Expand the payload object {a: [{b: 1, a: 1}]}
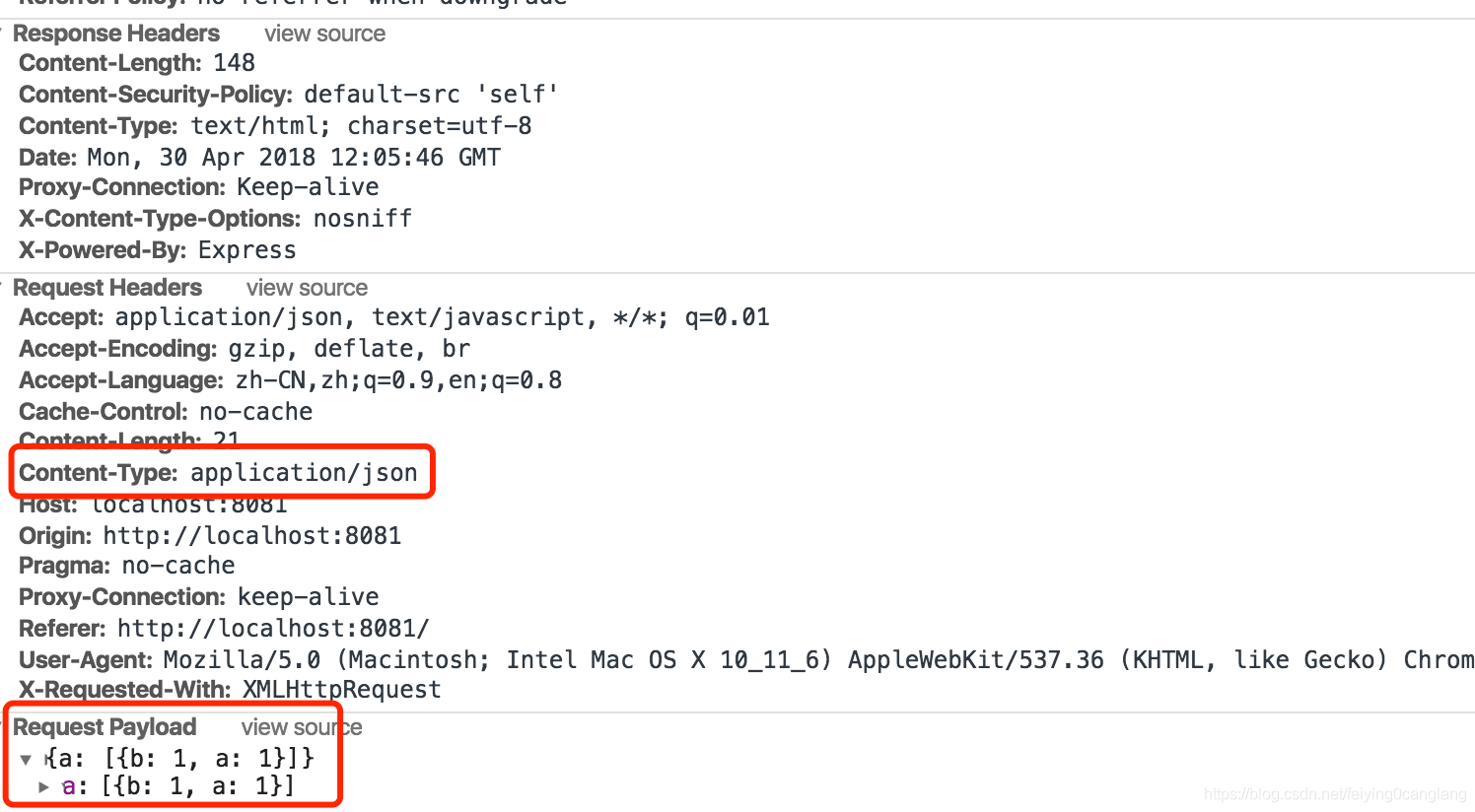This screenshot has width=1475, height=812. click(x=26, y=759)
